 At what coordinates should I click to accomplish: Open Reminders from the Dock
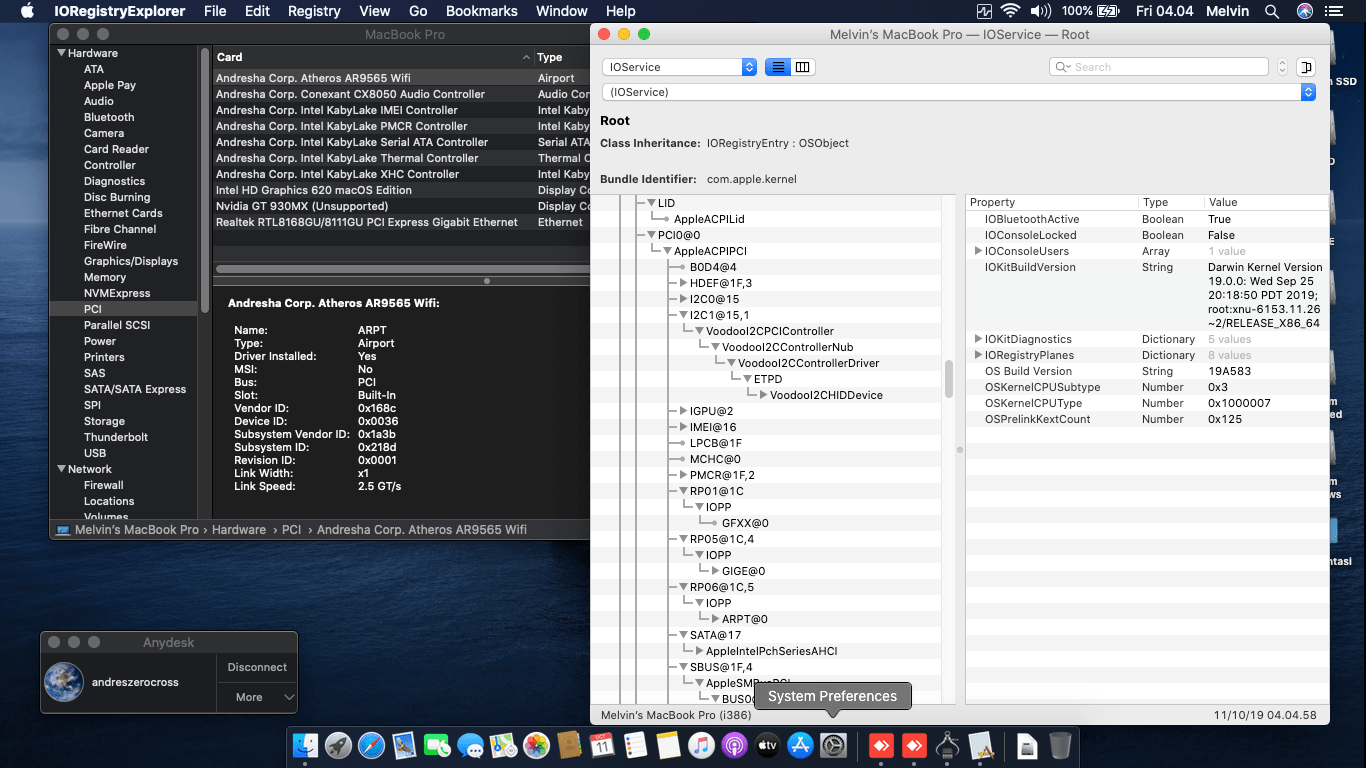[x=635, y=745]
